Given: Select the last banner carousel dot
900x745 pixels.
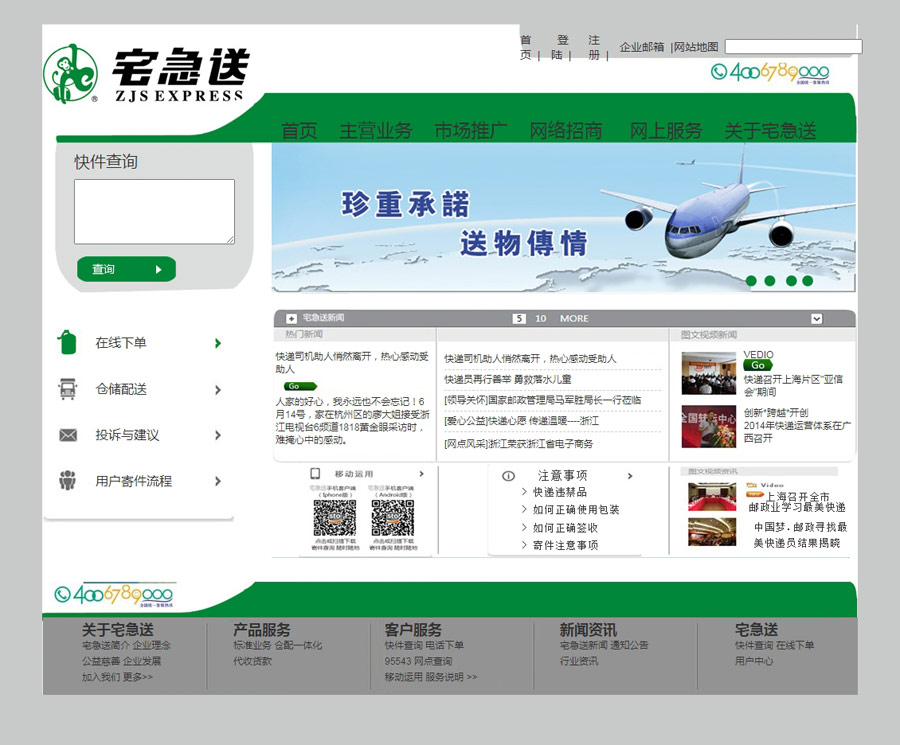Looking at the screenshot, I should [x=808, y=281].
